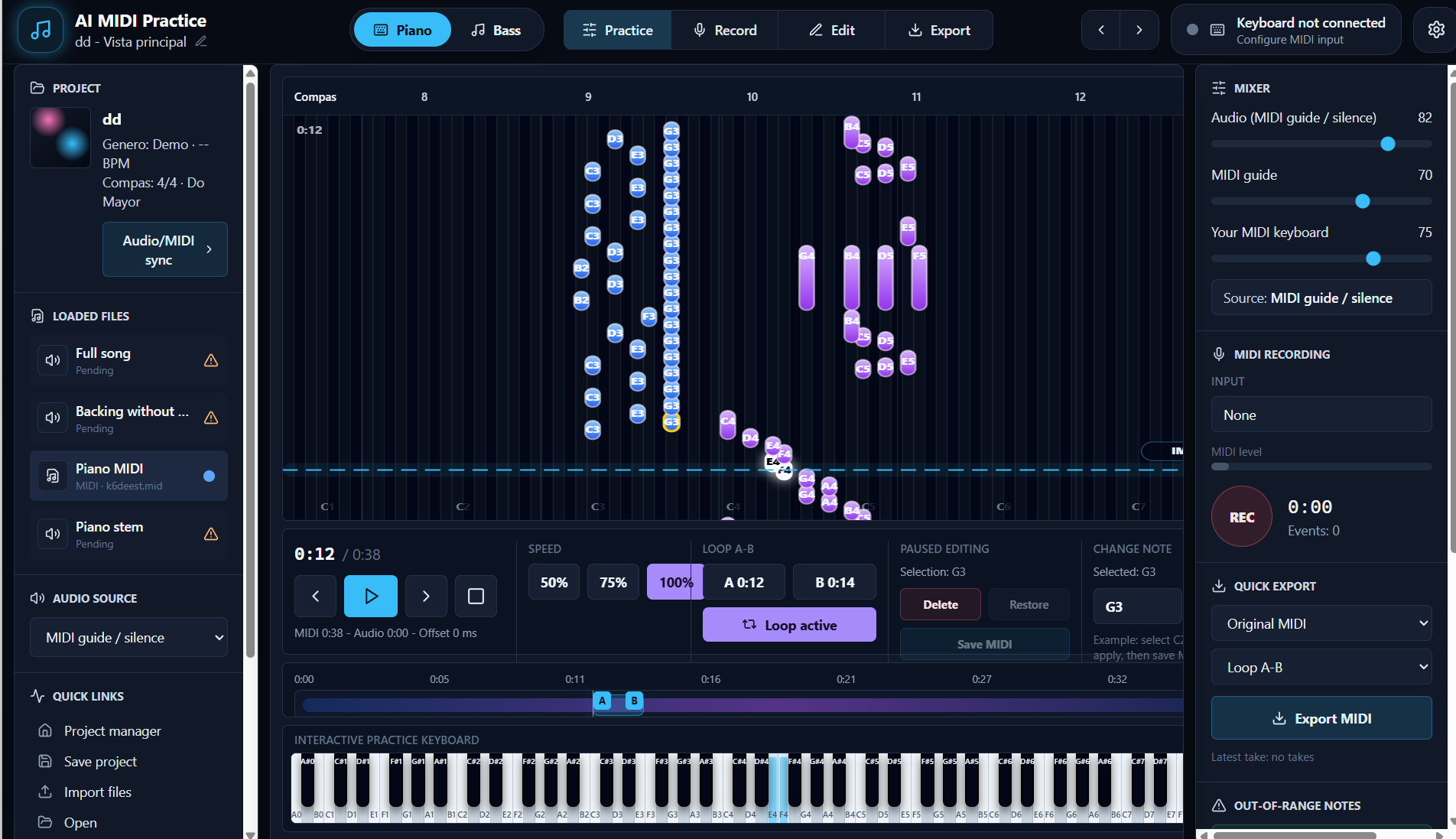The image size is (1456, 839).
Task: Click the Mixer sliders icon
Action: coord(1219,88)
